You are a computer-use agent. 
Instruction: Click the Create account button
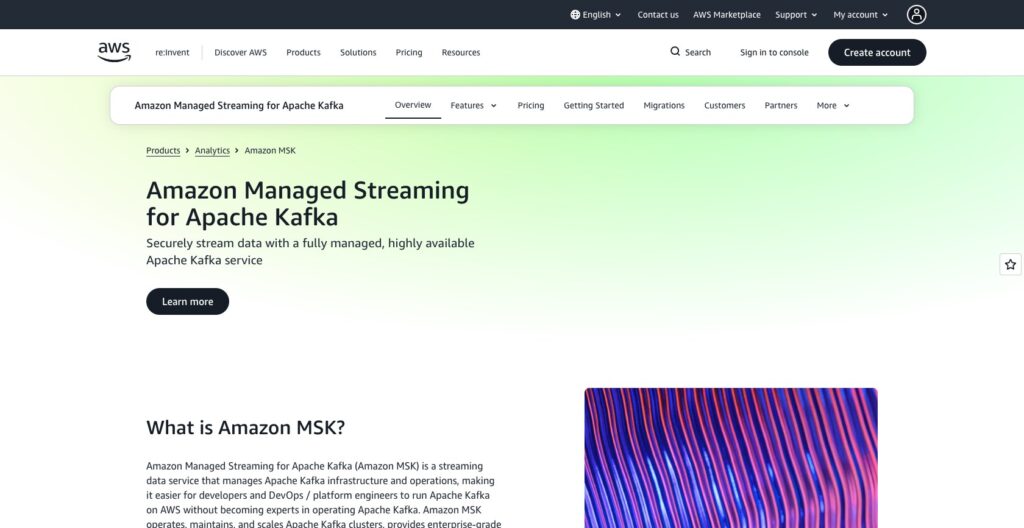pos(877,52)
